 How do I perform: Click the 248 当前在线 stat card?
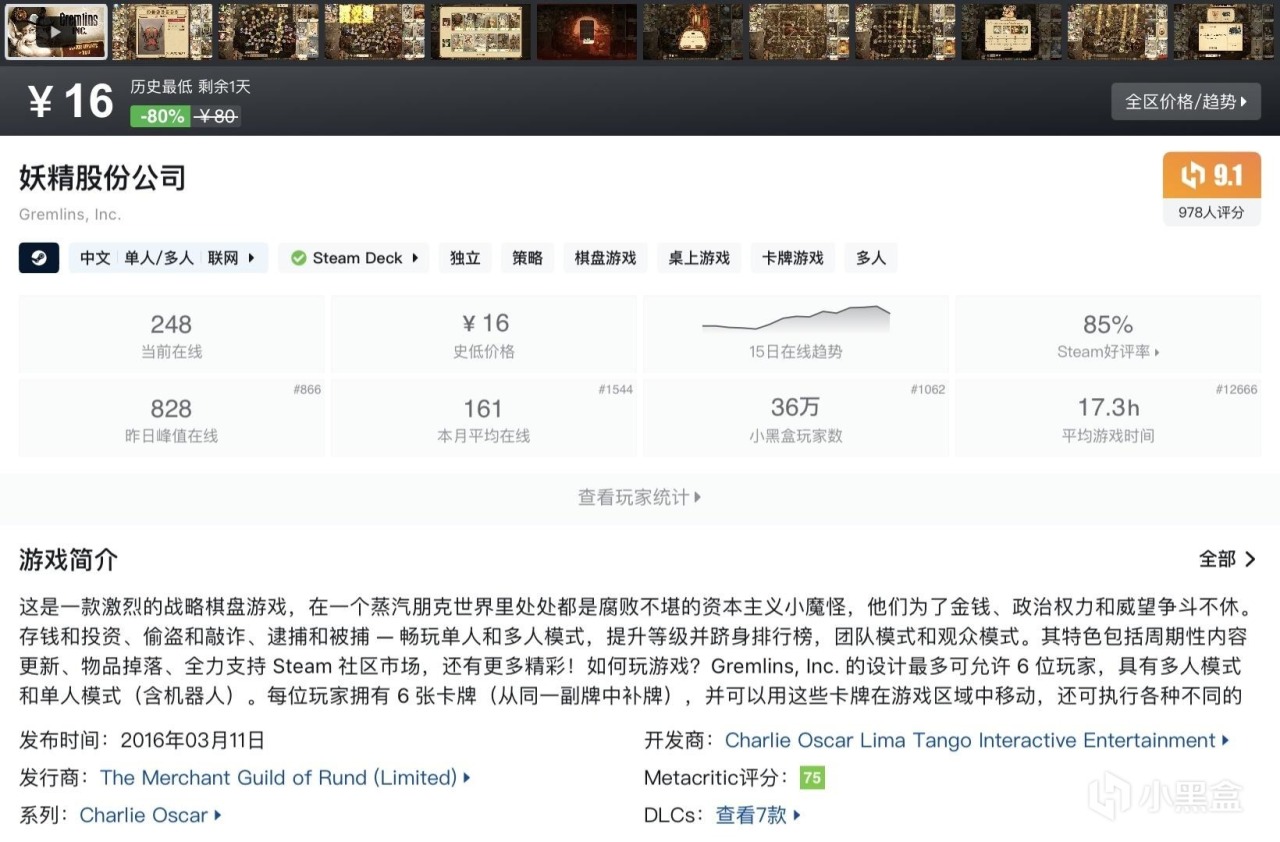pos(171,334)
